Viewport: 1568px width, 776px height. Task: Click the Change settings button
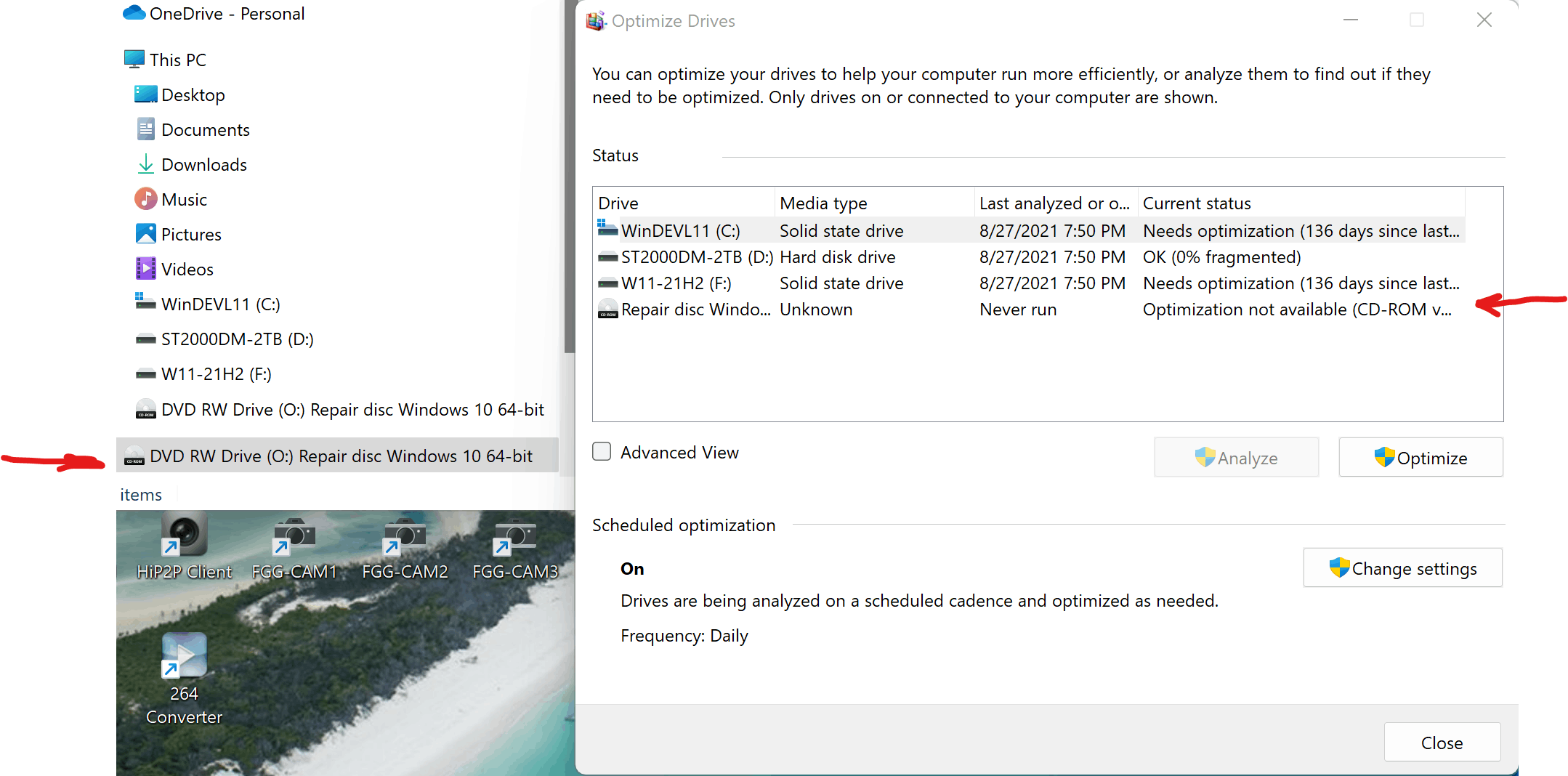[1402, 568]
